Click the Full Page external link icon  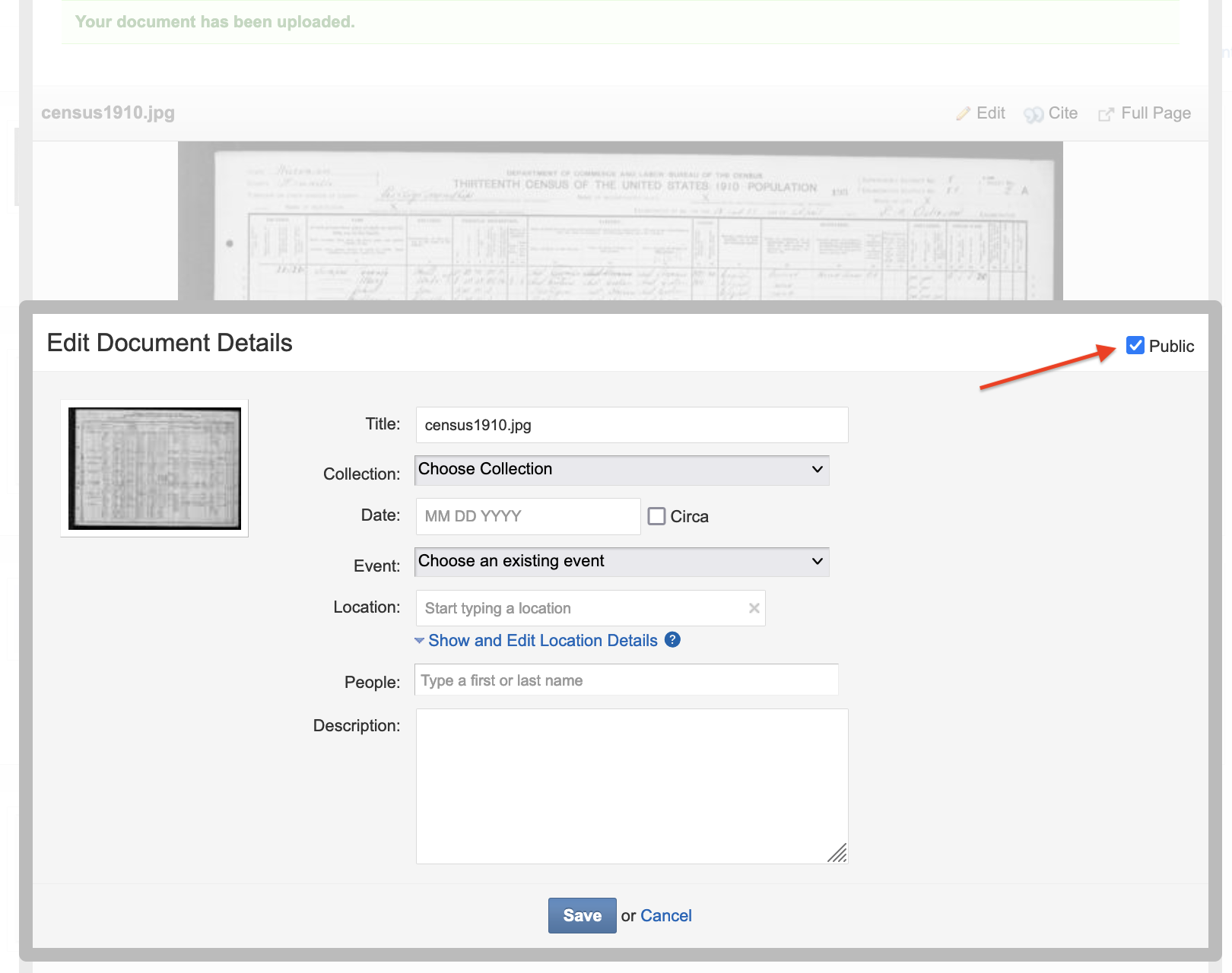1105,114
